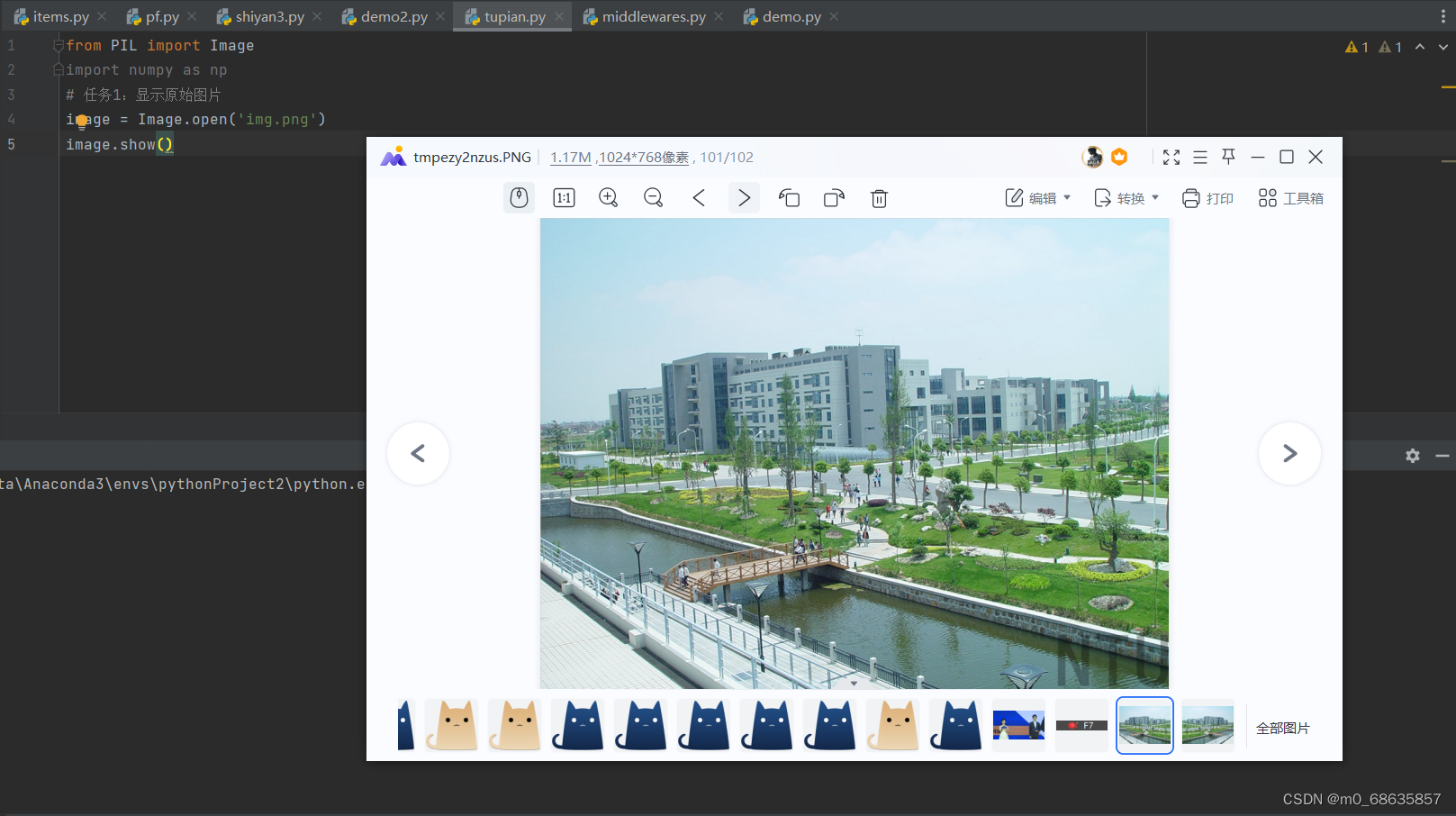The width and height of the screenshot is (1456, 816).
Task: Zoom out of the image
Action: click(654, 197)
